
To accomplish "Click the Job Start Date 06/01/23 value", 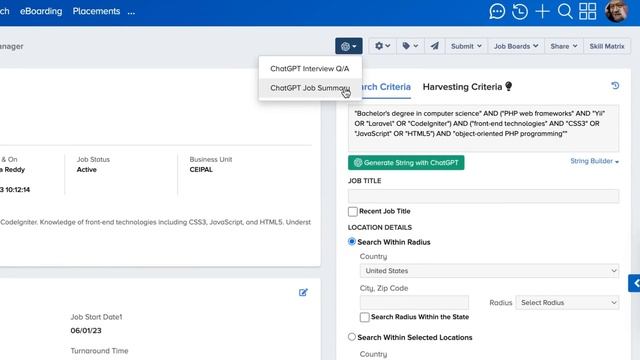I will [86, 331].
